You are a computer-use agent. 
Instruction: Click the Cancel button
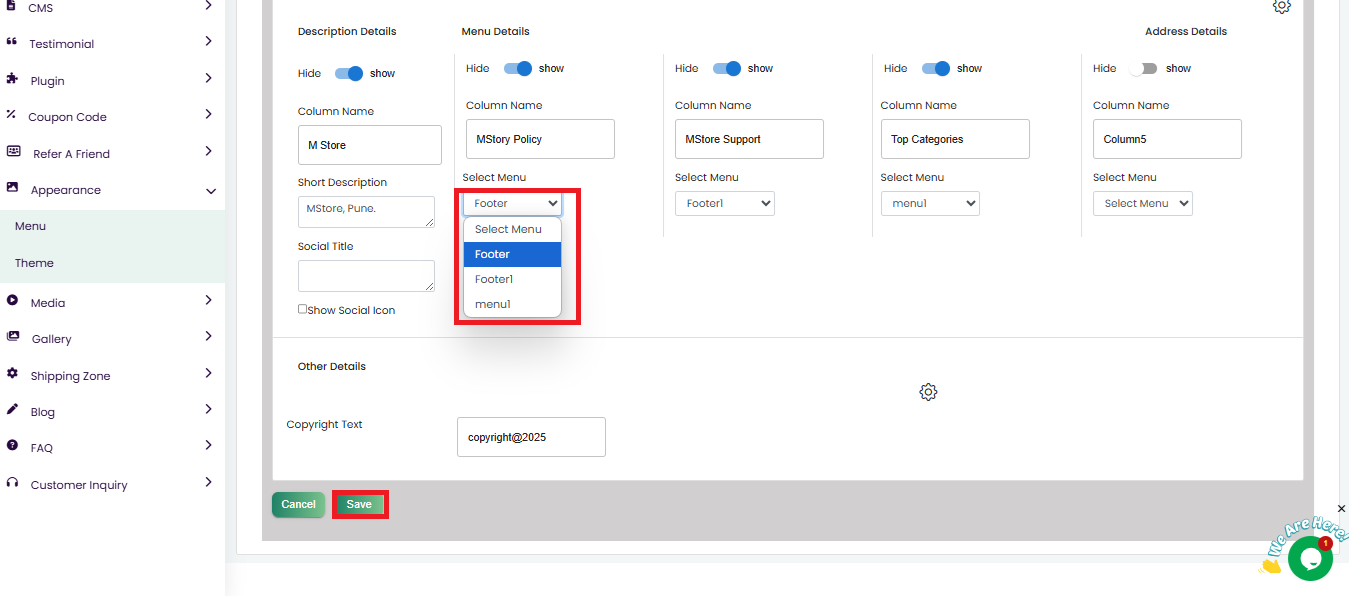(x=298, y=505)
